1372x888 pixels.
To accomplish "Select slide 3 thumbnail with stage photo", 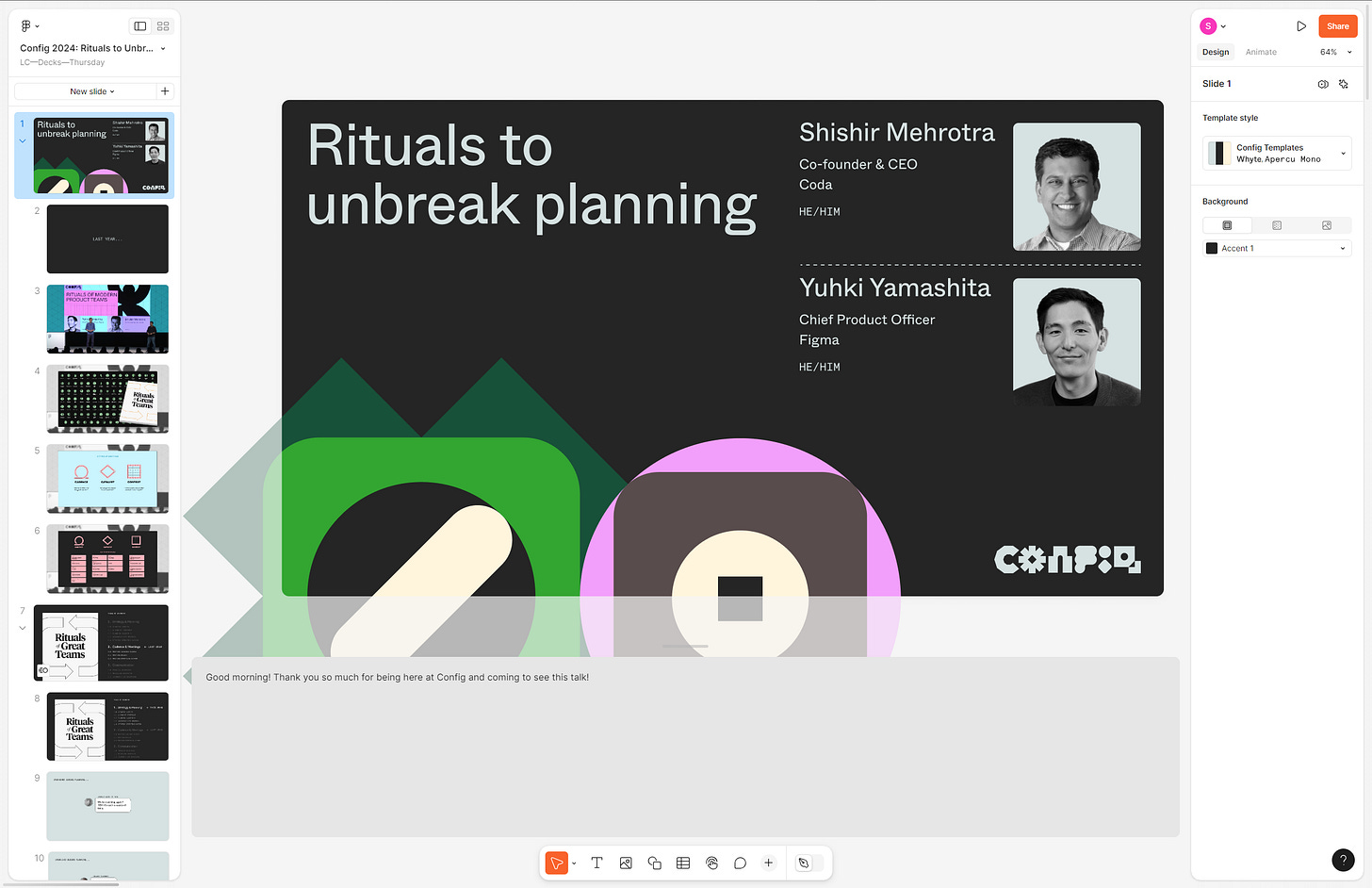I will [x=107, y=319].
